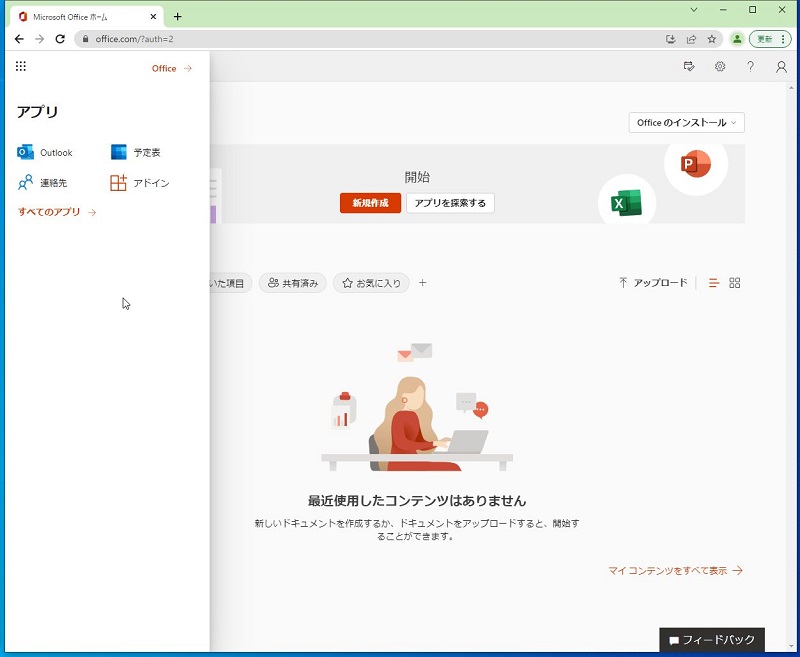
Task: Add a new filter with the plus icon
Action: point(422,283)
